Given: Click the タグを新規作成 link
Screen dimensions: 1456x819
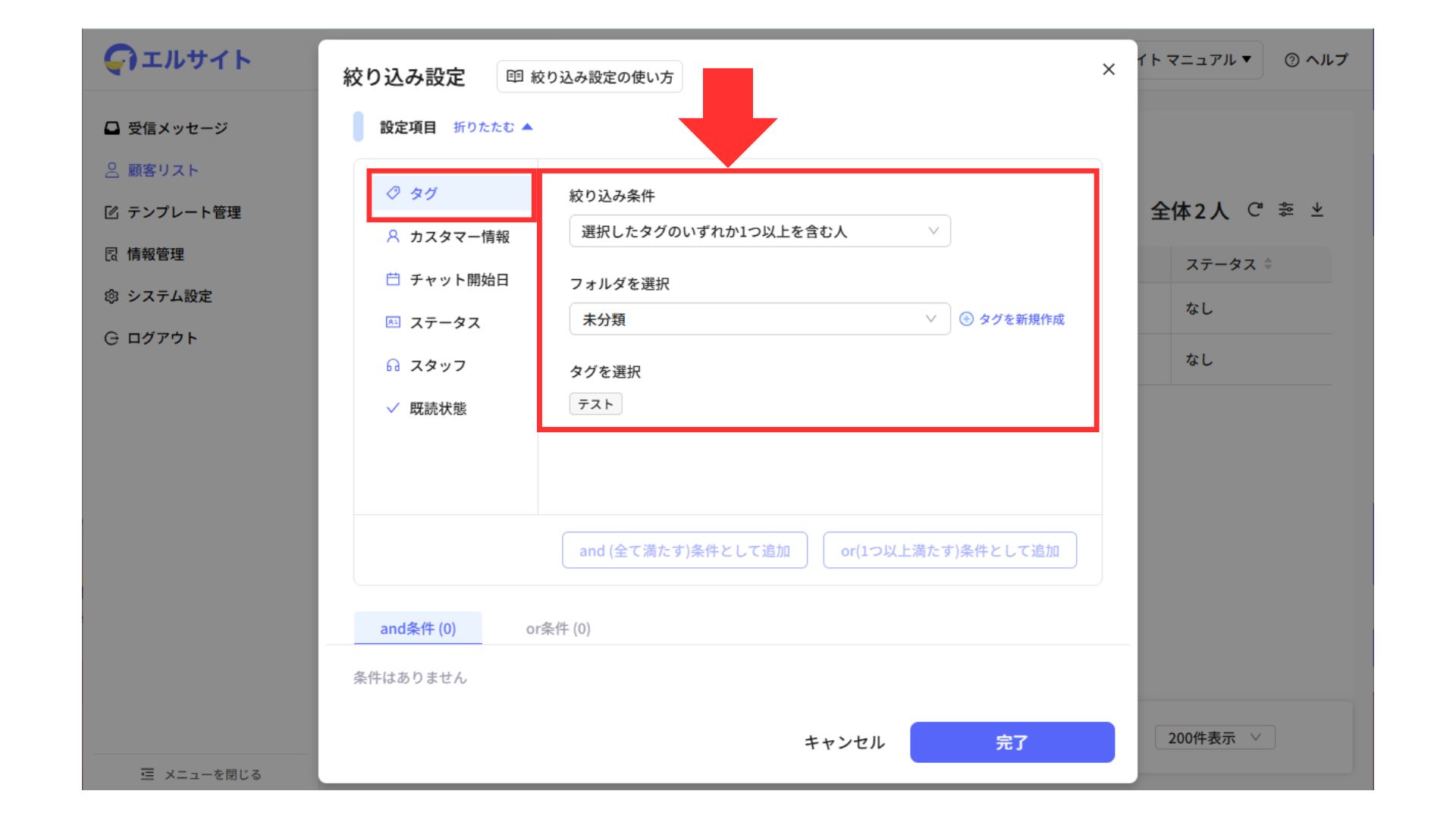Looking at the screenshot, I should (1013, 319).
